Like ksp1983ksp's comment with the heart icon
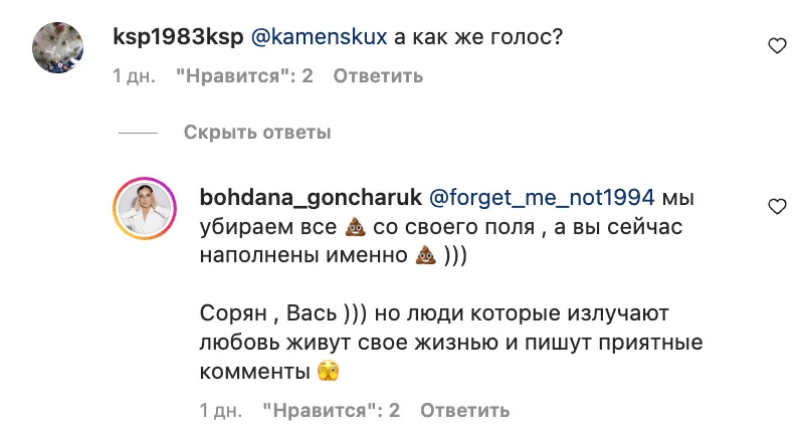Screen dimensions: 802x435 (x=776, y=45)
